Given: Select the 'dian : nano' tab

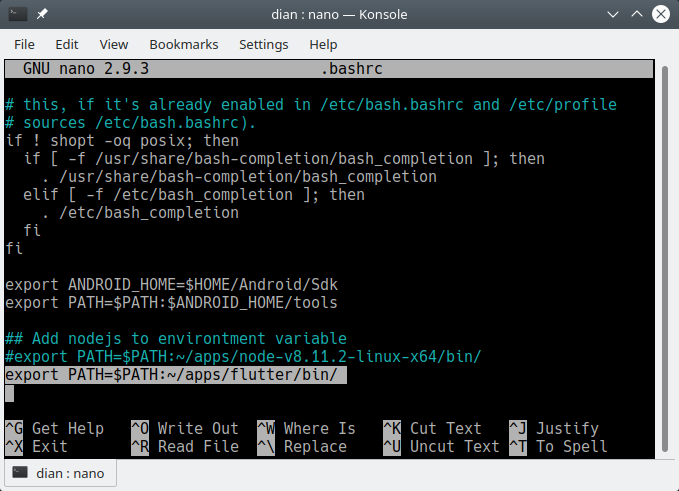Looking at the screenshot, I should pyautogui.click(x=62, y=473).
